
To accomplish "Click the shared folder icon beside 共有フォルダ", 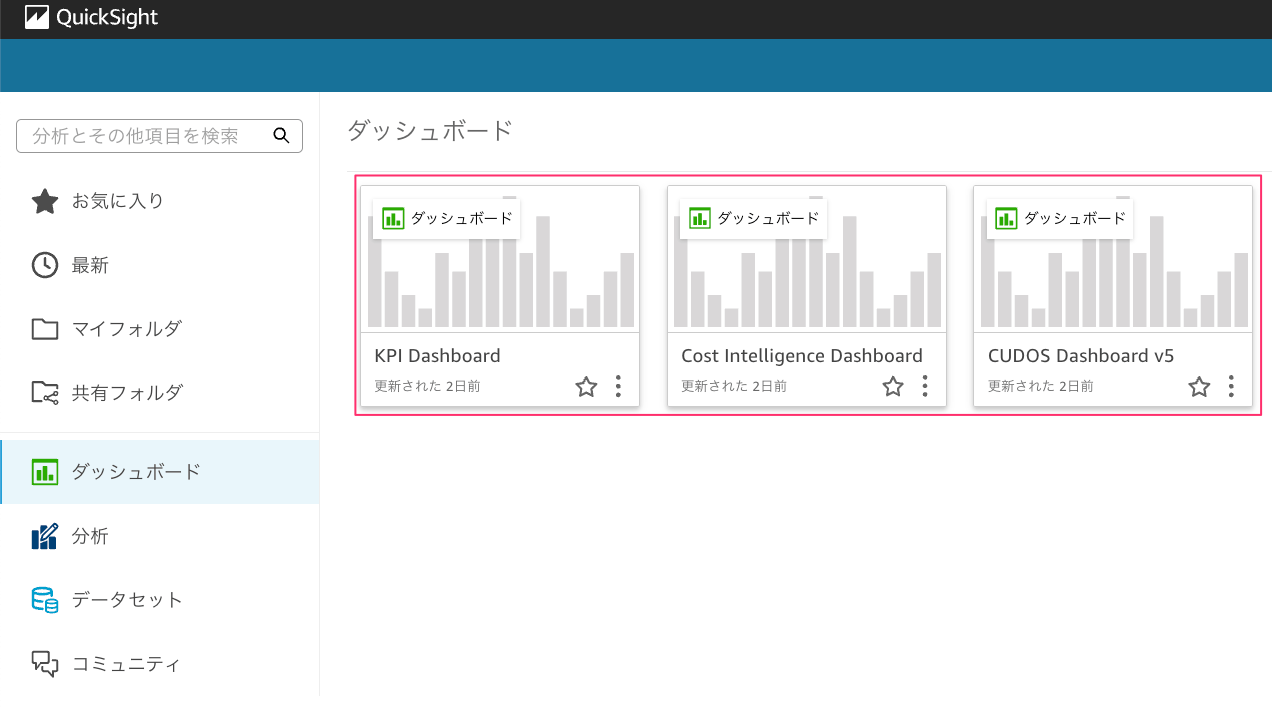I will (x=45, y=392).
